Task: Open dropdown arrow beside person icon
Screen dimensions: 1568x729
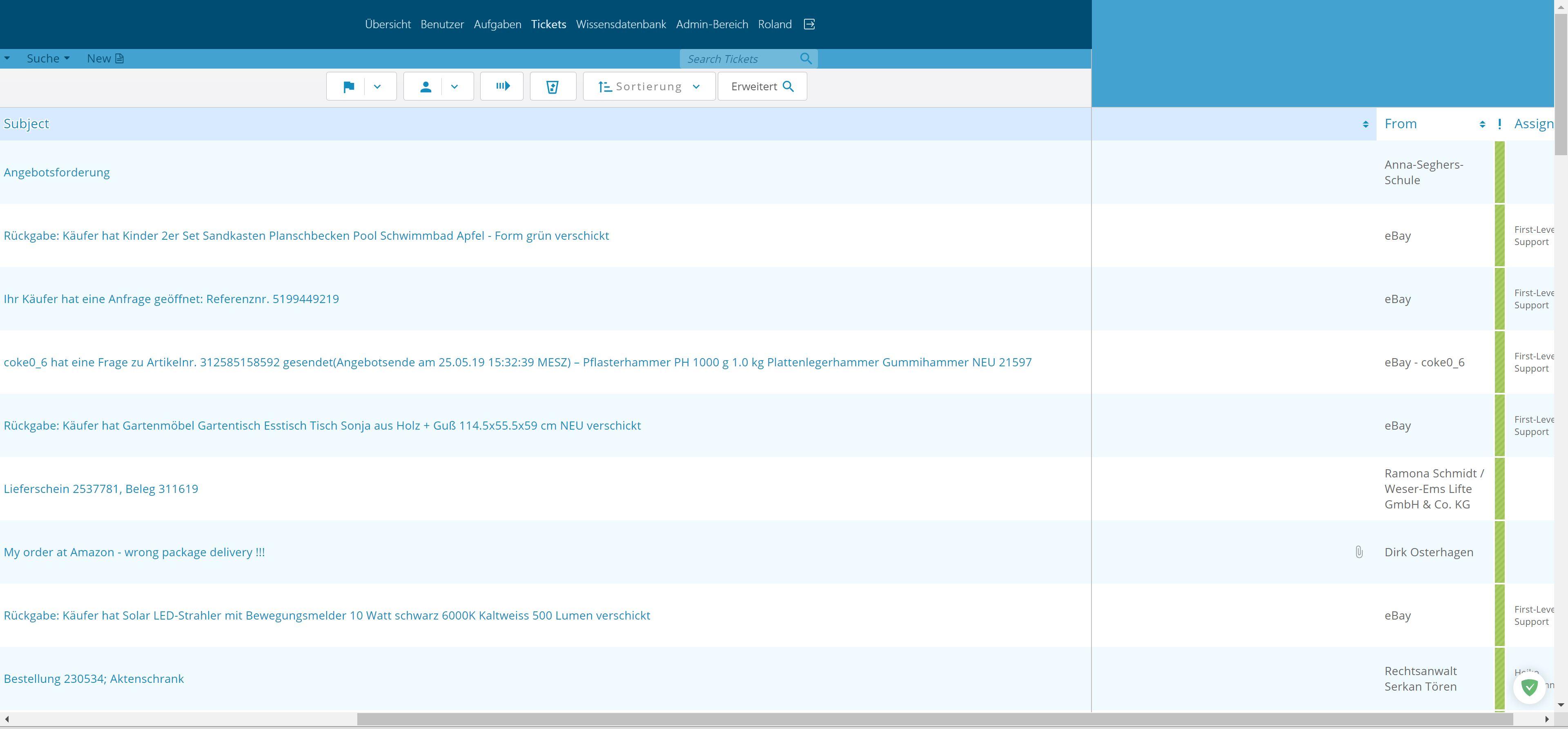Action: click(x=454, y=87)
